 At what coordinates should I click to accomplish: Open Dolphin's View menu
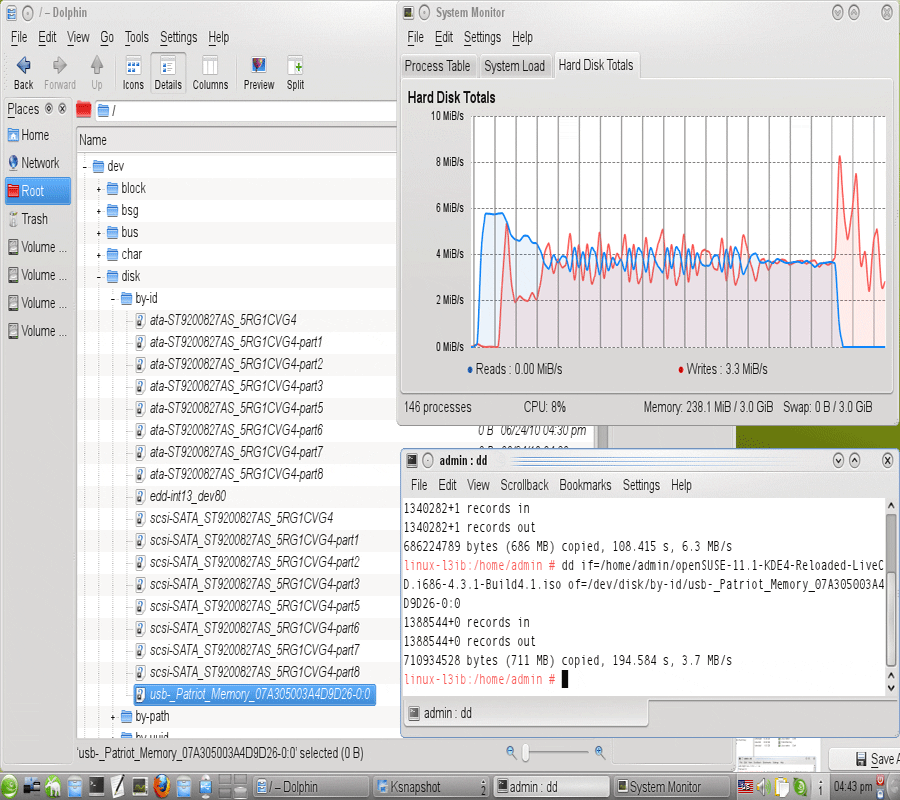coord(78,37)
